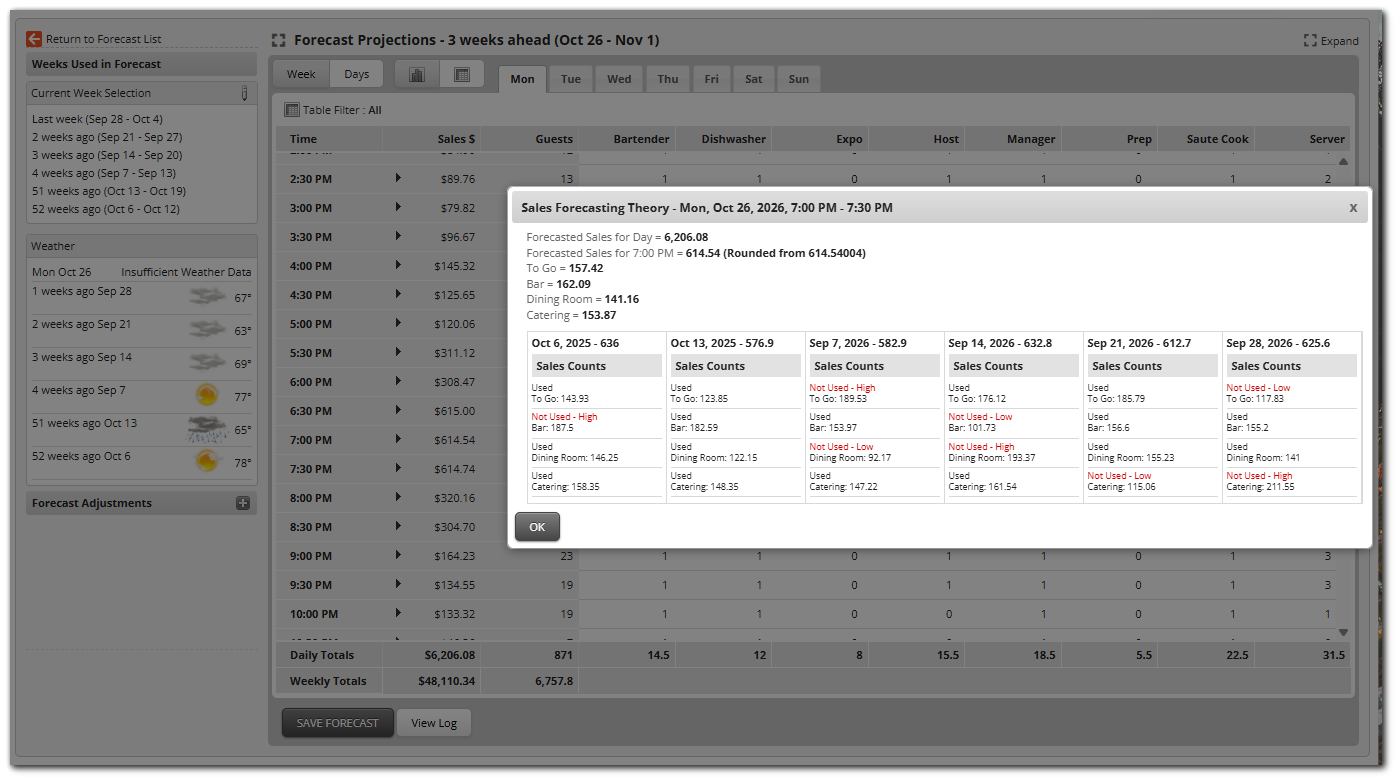
Task: Click the fullscreen icon beside Forecast Projections title
Action: (x=279, y=41)
